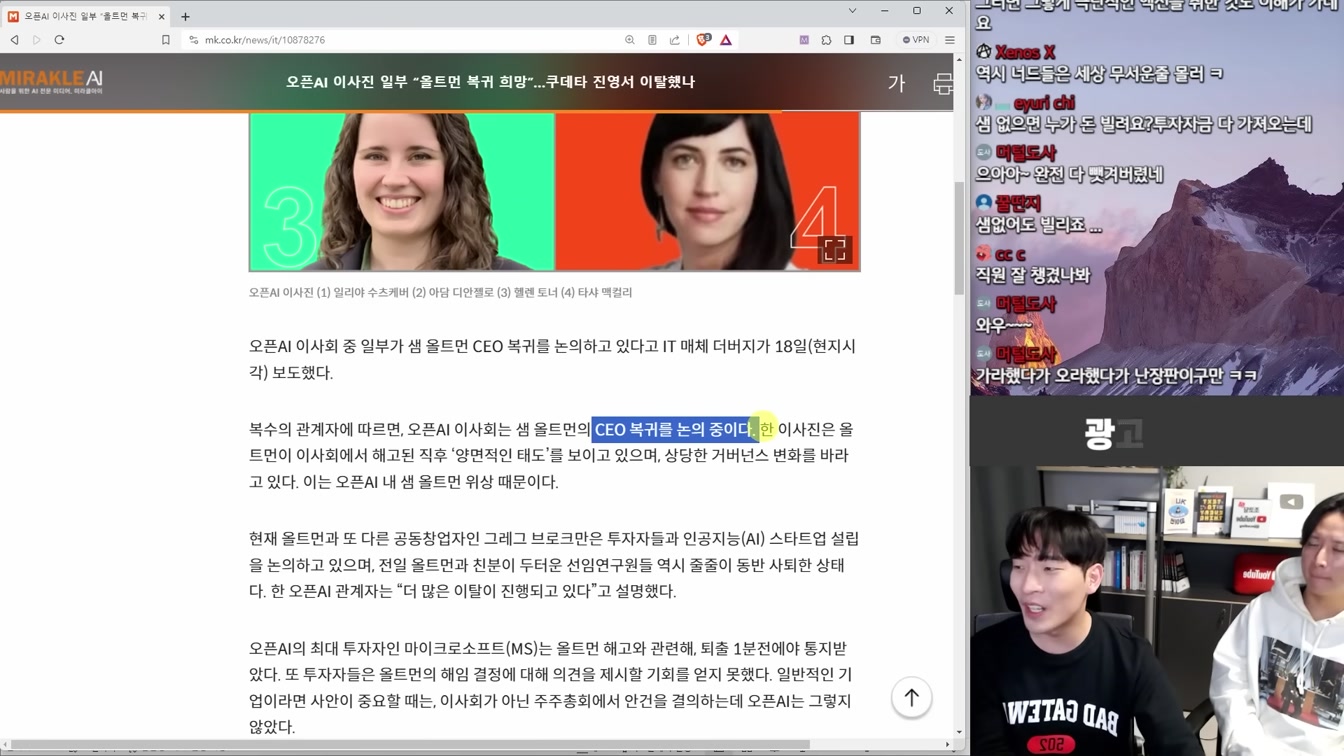Click paragraph starting 현재 올트먼과 또 다른 공동창업자인

(x=554, y=565)
